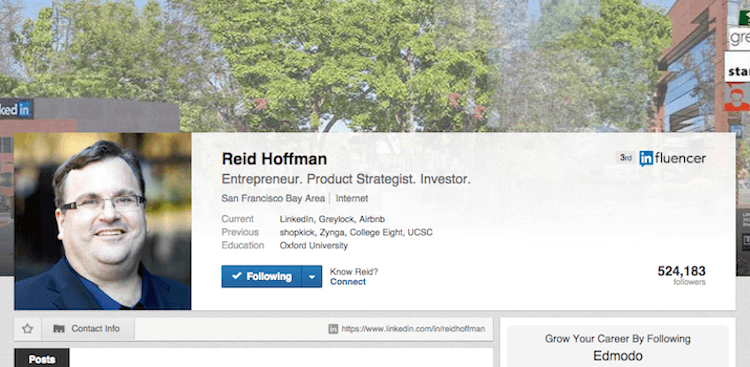Click the orange person icon on banner
Viewport: 750px width, 367px height.
click(x=737, y=98)
